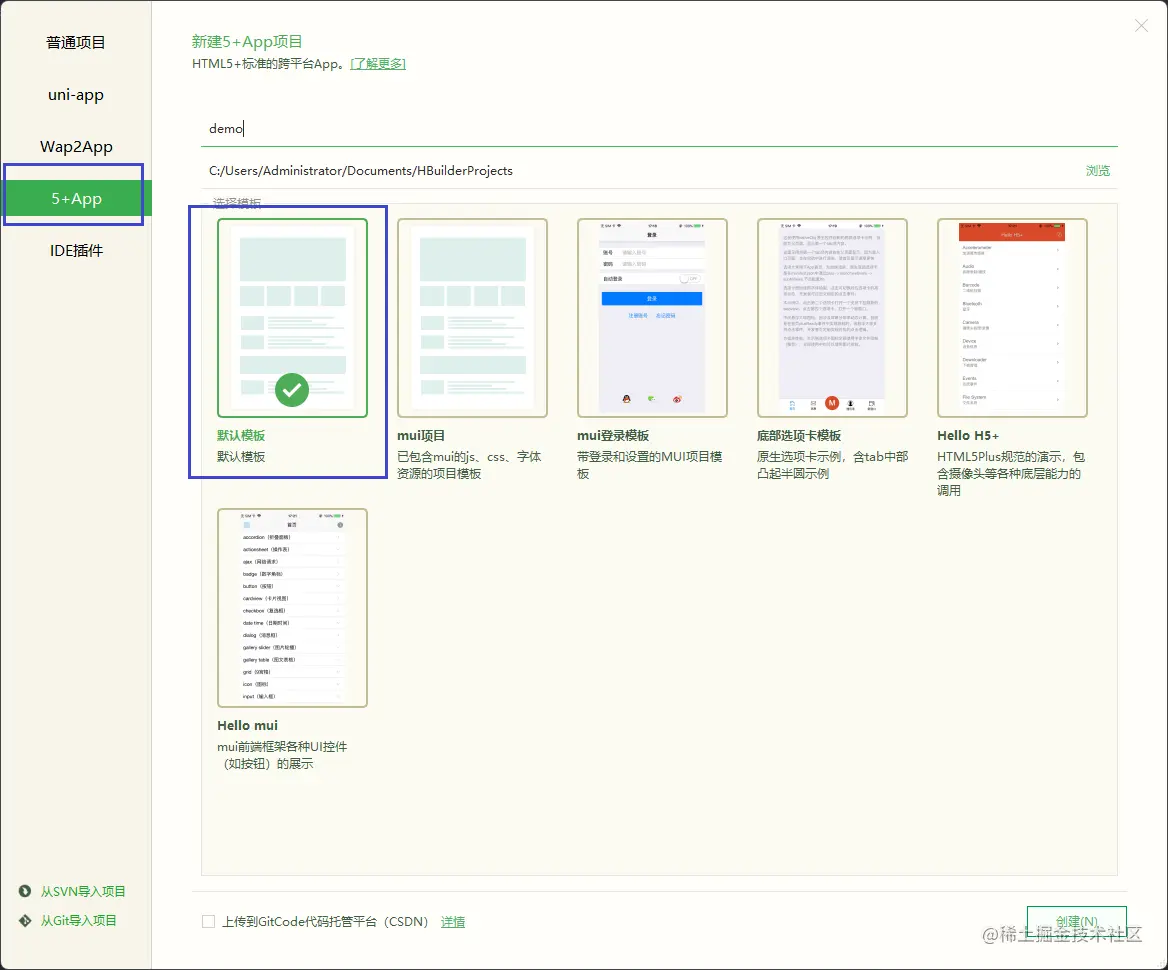The height and width of the screenshot is (970, 1168).
Task: Click the description 带登录和设置的MUI项目模板
Action: (650, 465)
